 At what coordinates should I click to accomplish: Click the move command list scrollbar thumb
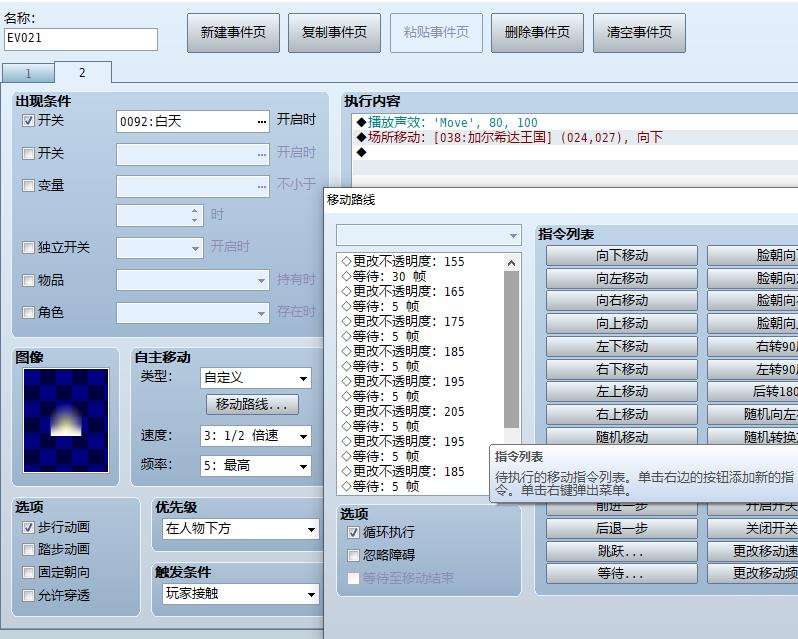click(511, 349)
